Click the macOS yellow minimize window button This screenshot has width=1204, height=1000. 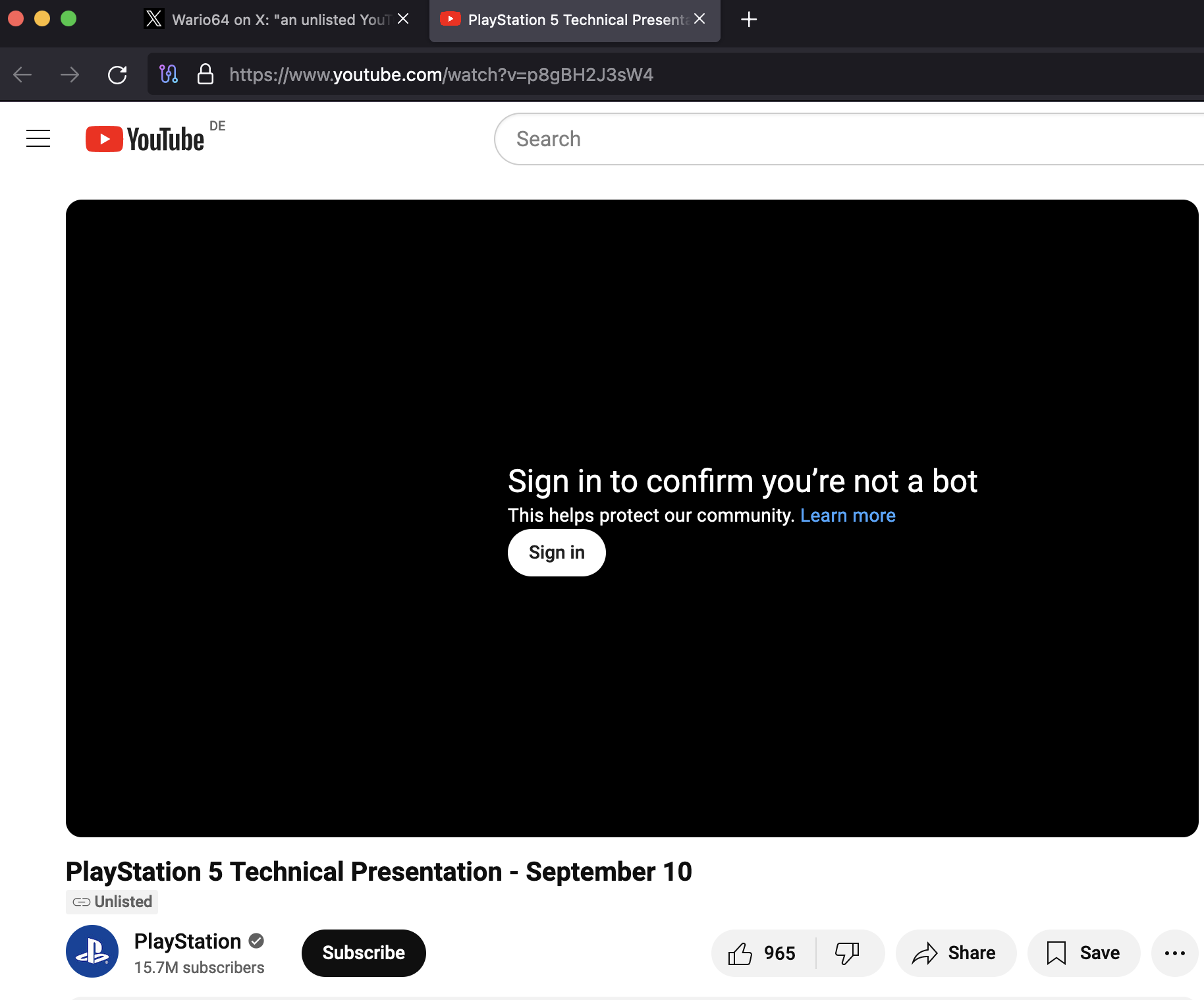42,18
